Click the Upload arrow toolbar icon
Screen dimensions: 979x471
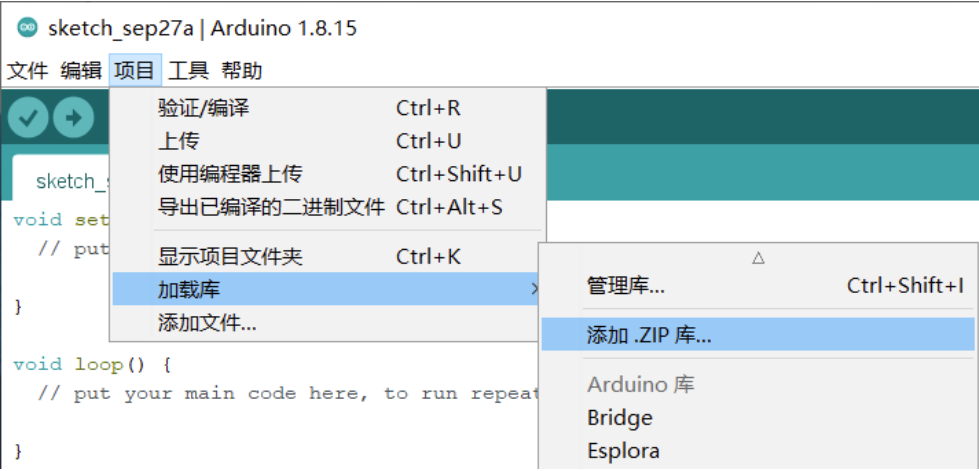74,117
